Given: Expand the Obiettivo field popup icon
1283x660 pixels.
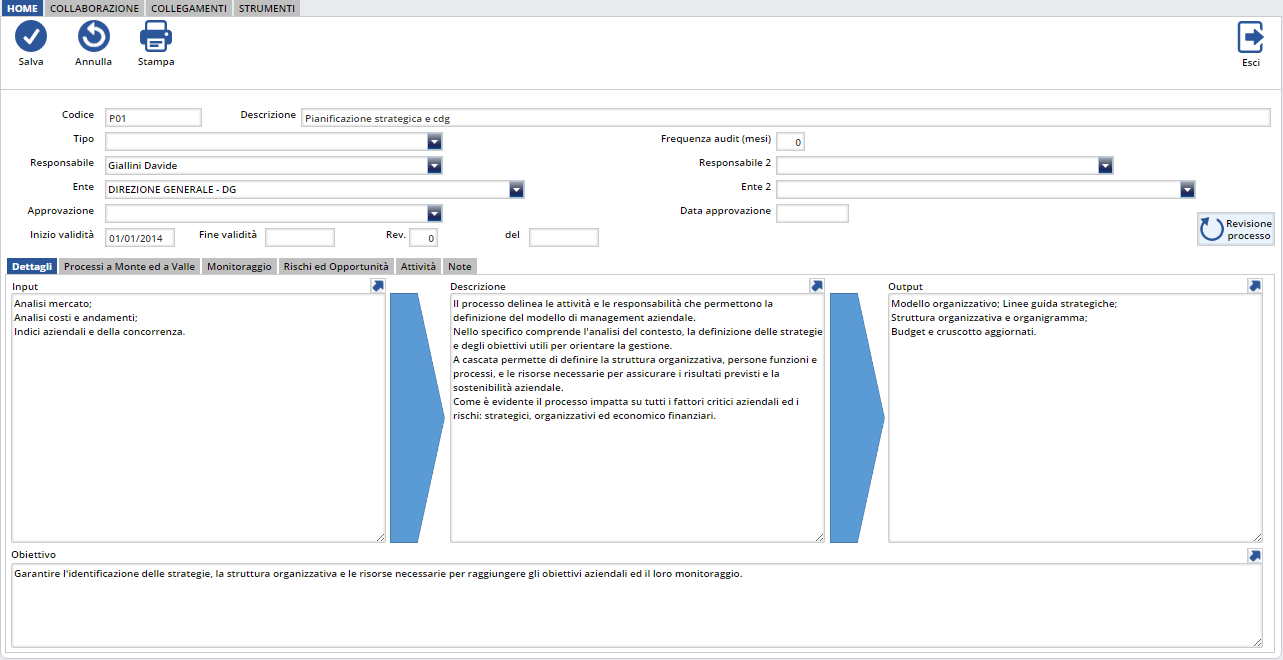Looking at the screenshot, I should 1254,555.
